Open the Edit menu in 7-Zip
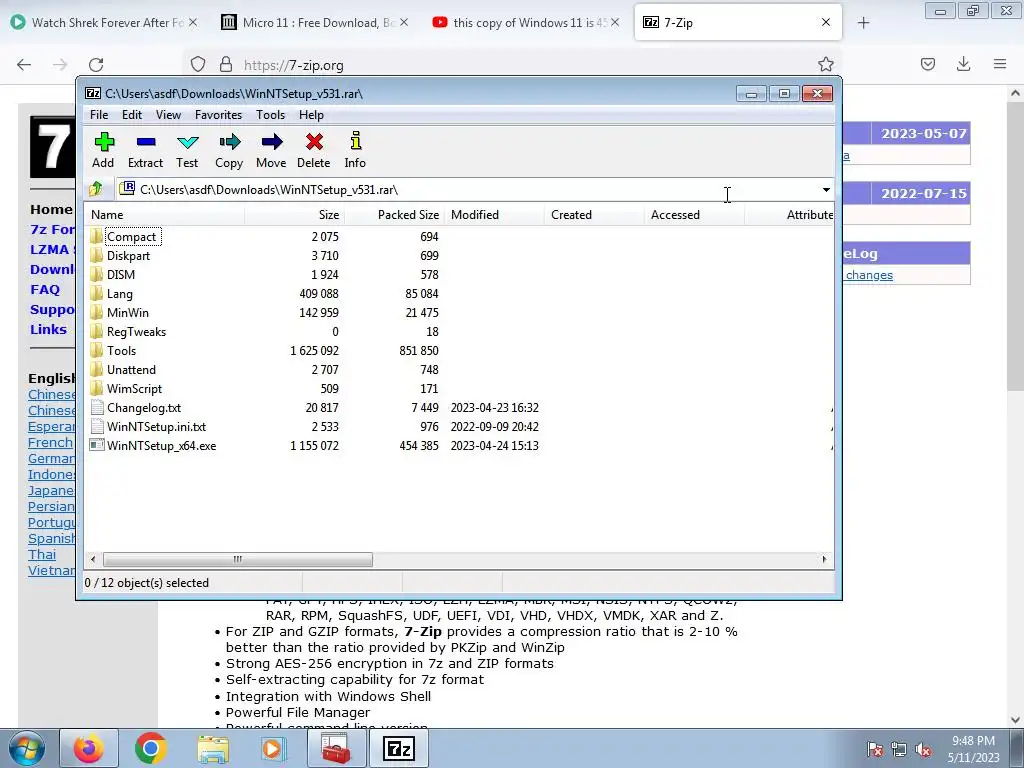This screenshot has height=768, width=1024. pos(132,115)
